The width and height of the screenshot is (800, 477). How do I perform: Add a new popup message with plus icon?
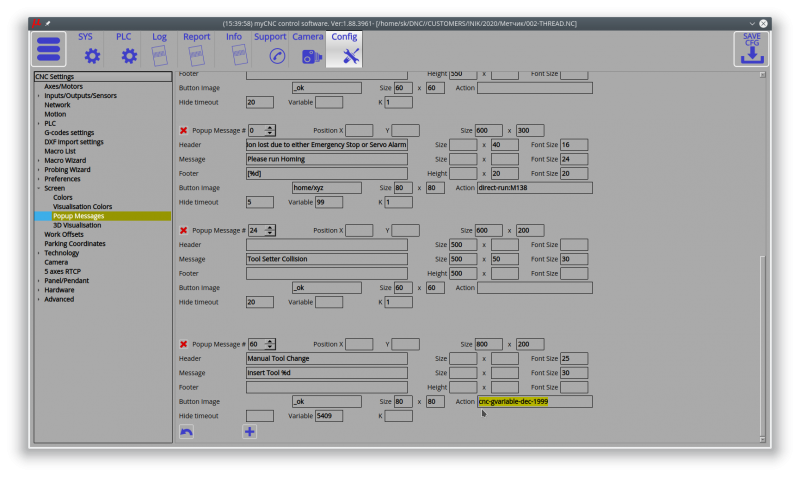pyautogui.click(x=250, y=431)
